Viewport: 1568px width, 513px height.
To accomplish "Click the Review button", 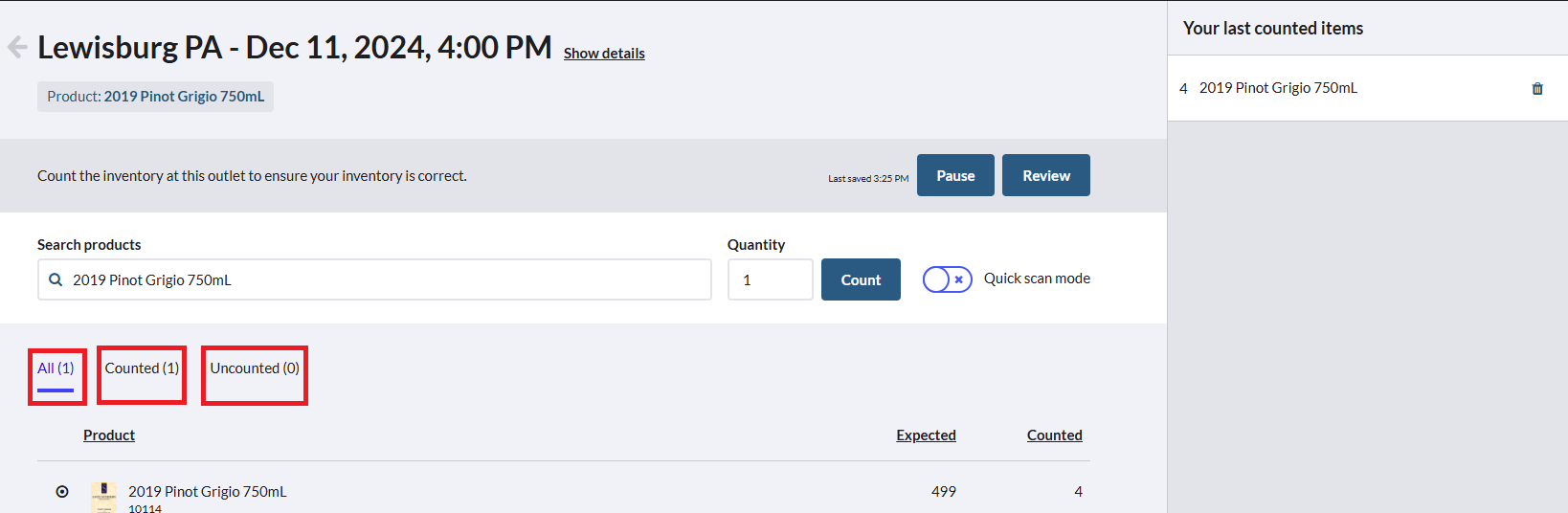I will click(x=1046, y=175).
